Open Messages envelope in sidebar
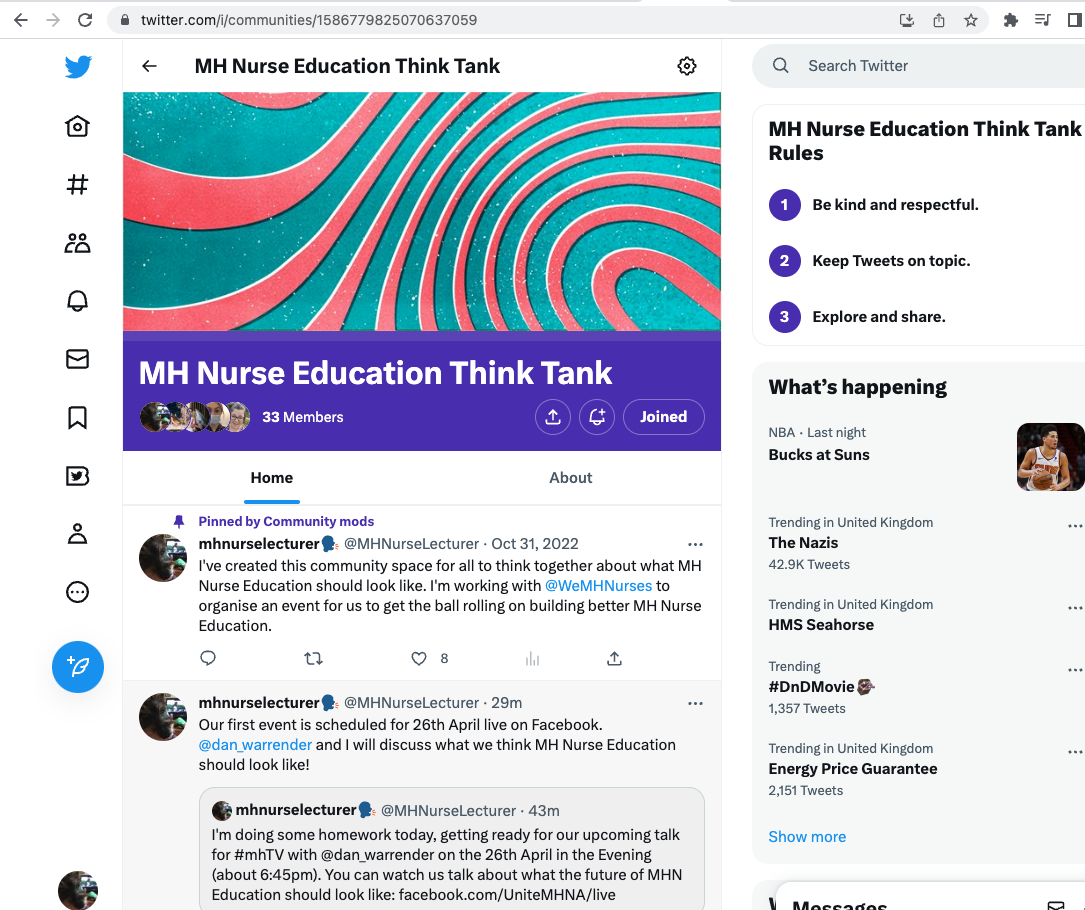 click(78, 359)
